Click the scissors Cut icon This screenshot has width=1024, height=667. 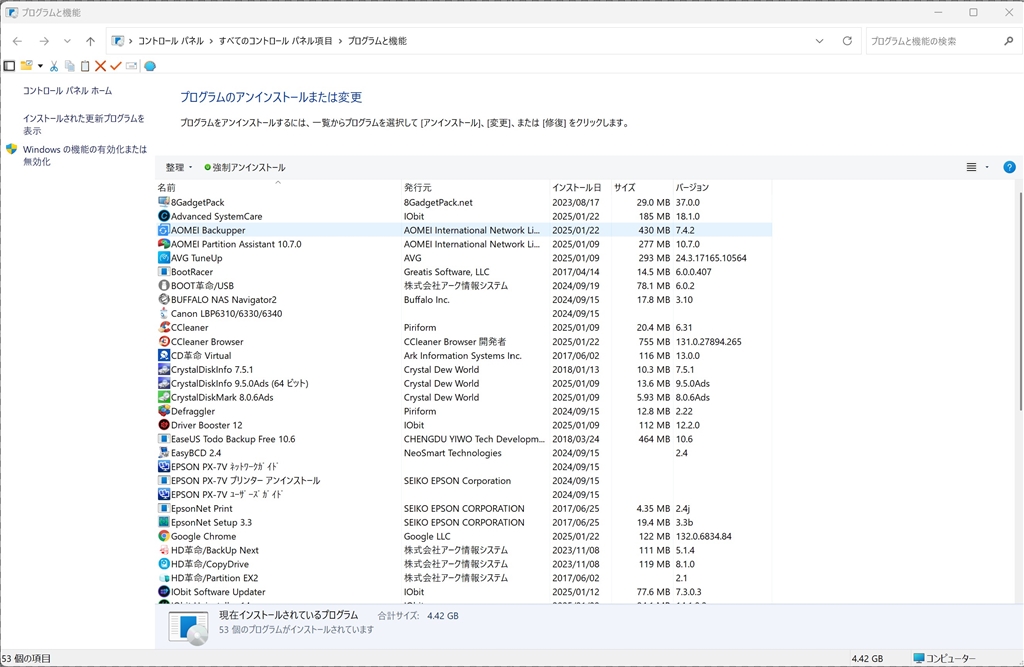pos(54,66)
